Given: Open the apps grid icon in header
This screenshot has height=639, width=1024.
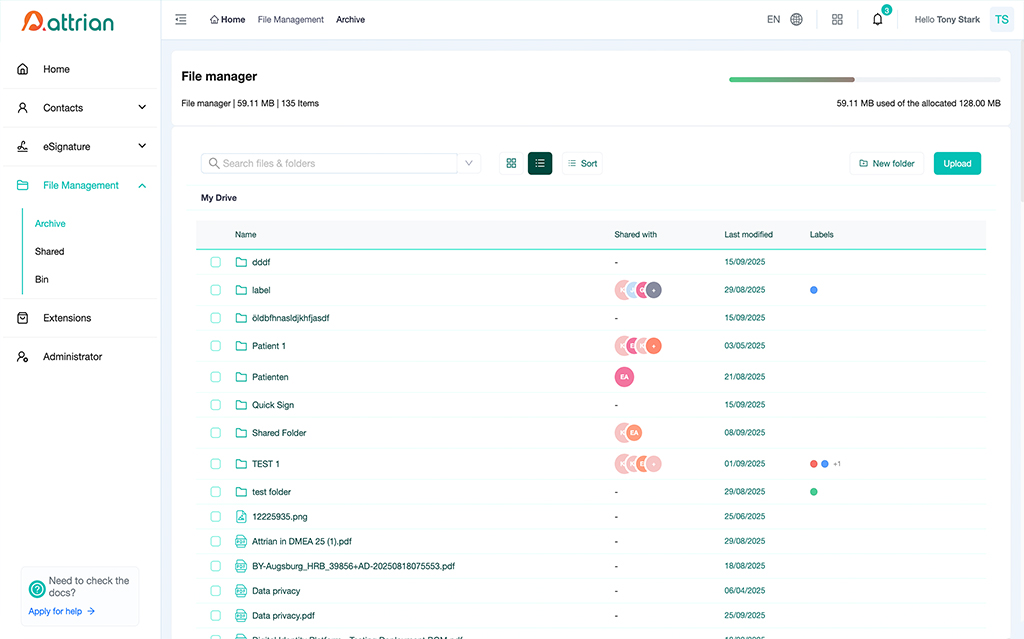Looking at the screenshot, I should [x=837, y=19].
